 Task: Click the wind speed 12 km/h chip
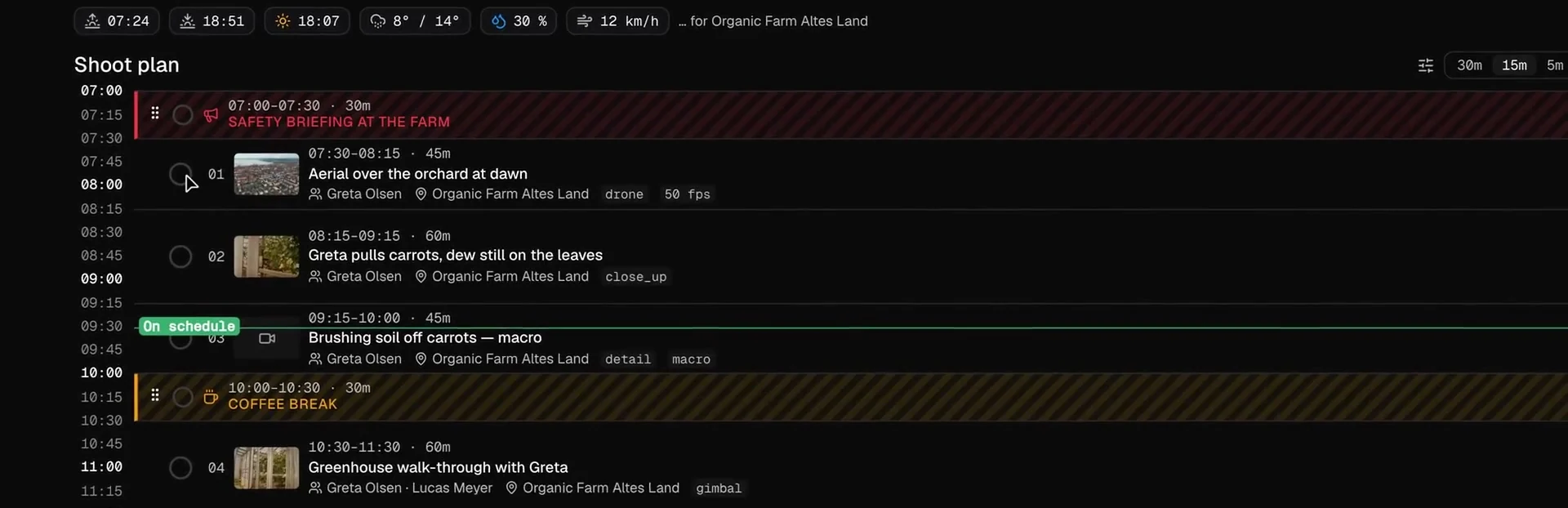[x=617, y=21]
